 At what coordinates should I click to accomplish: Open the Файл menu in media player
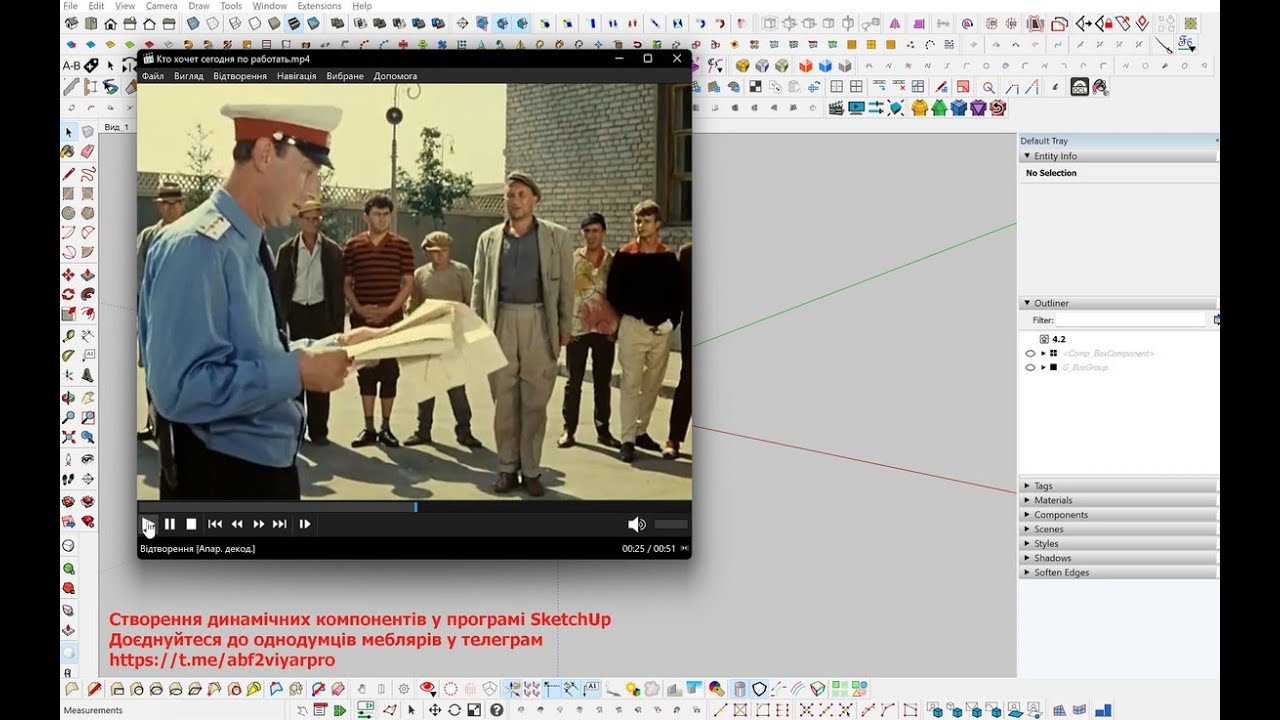click(153, 76)
